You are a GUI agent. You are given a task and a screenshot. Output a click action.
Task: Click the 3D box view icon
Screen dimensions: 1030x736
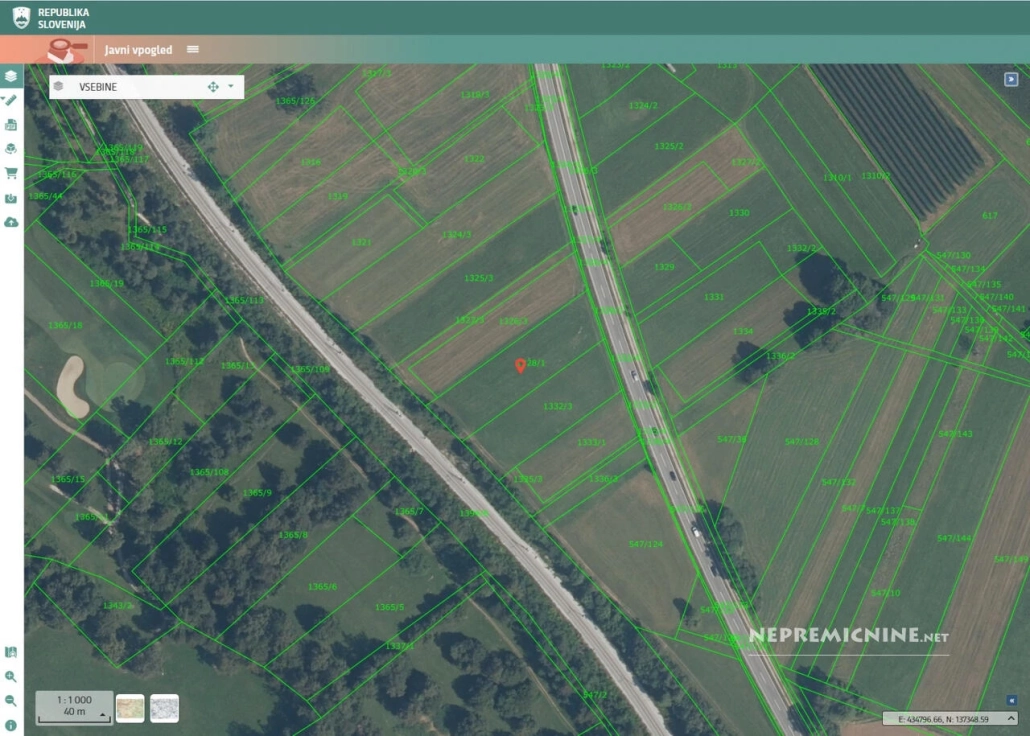point(11,149)
